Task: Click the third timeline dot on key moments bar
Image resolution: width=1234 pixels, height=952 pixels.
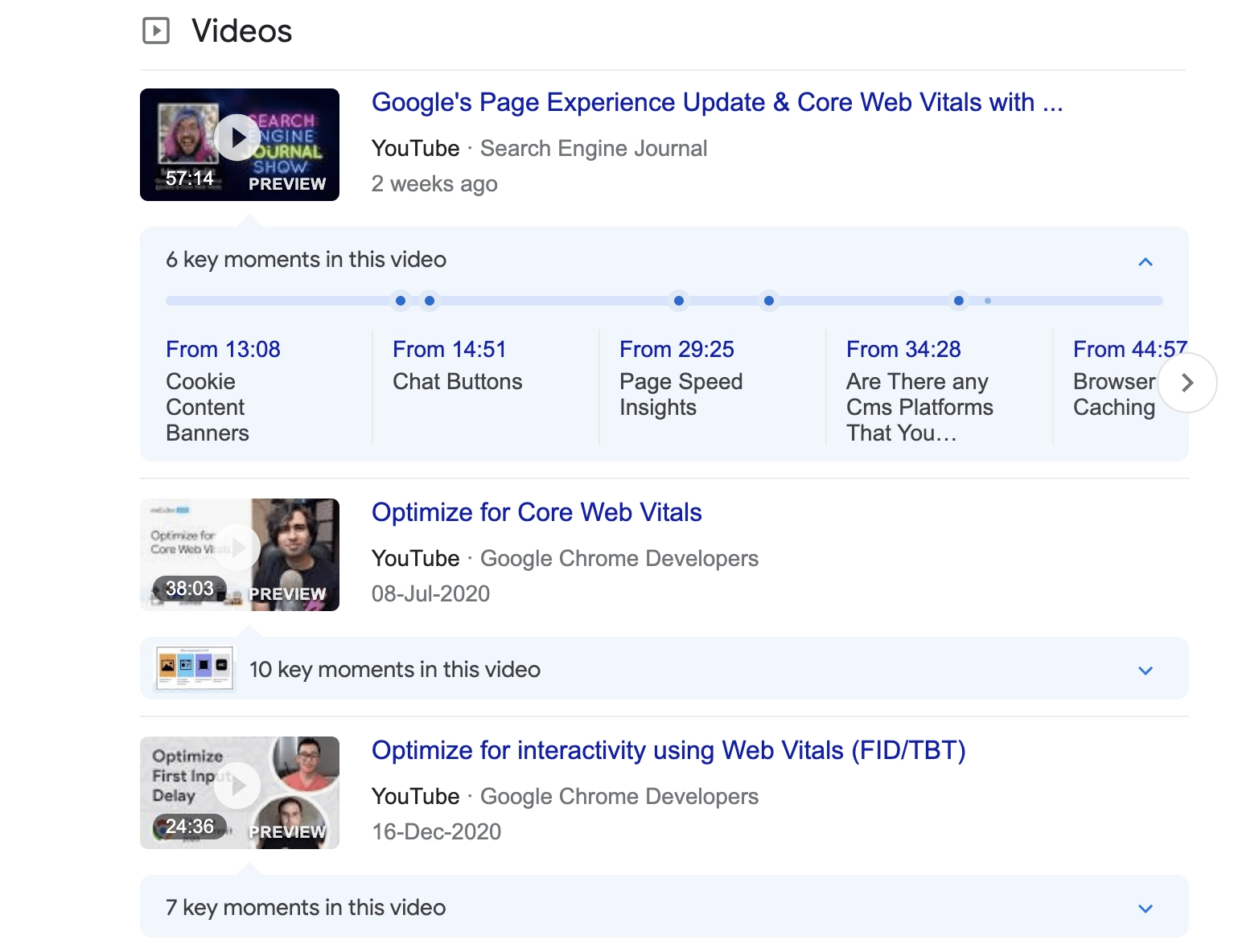Action: (x=679, y=301)
